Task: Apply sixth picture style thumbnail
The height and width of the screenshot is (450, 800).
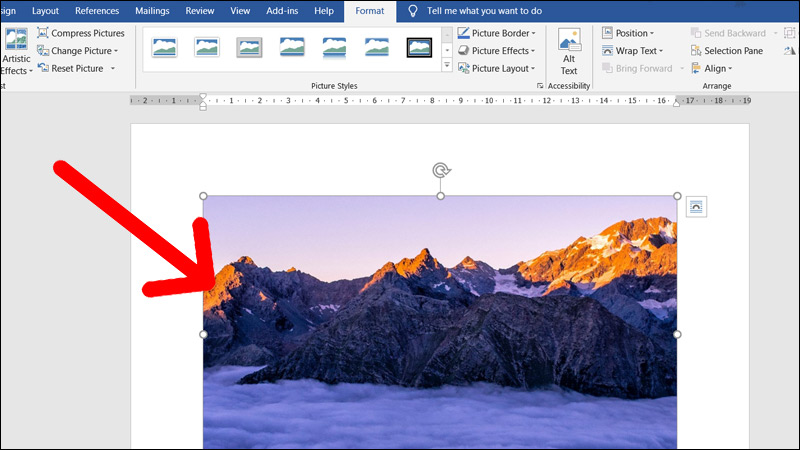Action: pyautogui.click(x=377, y=47)
